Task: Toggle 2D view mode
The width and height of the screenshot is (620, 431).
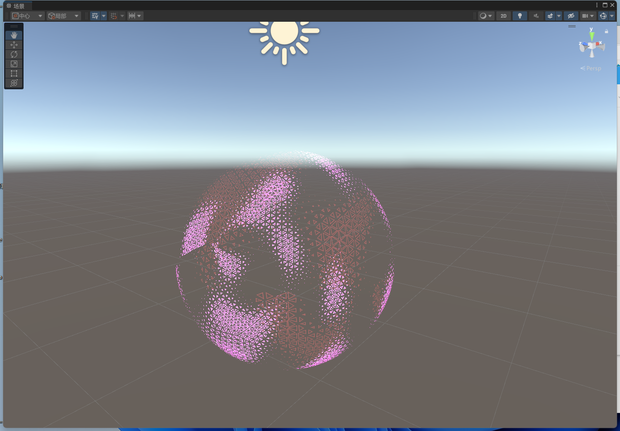Action: (x=503, y=16)
